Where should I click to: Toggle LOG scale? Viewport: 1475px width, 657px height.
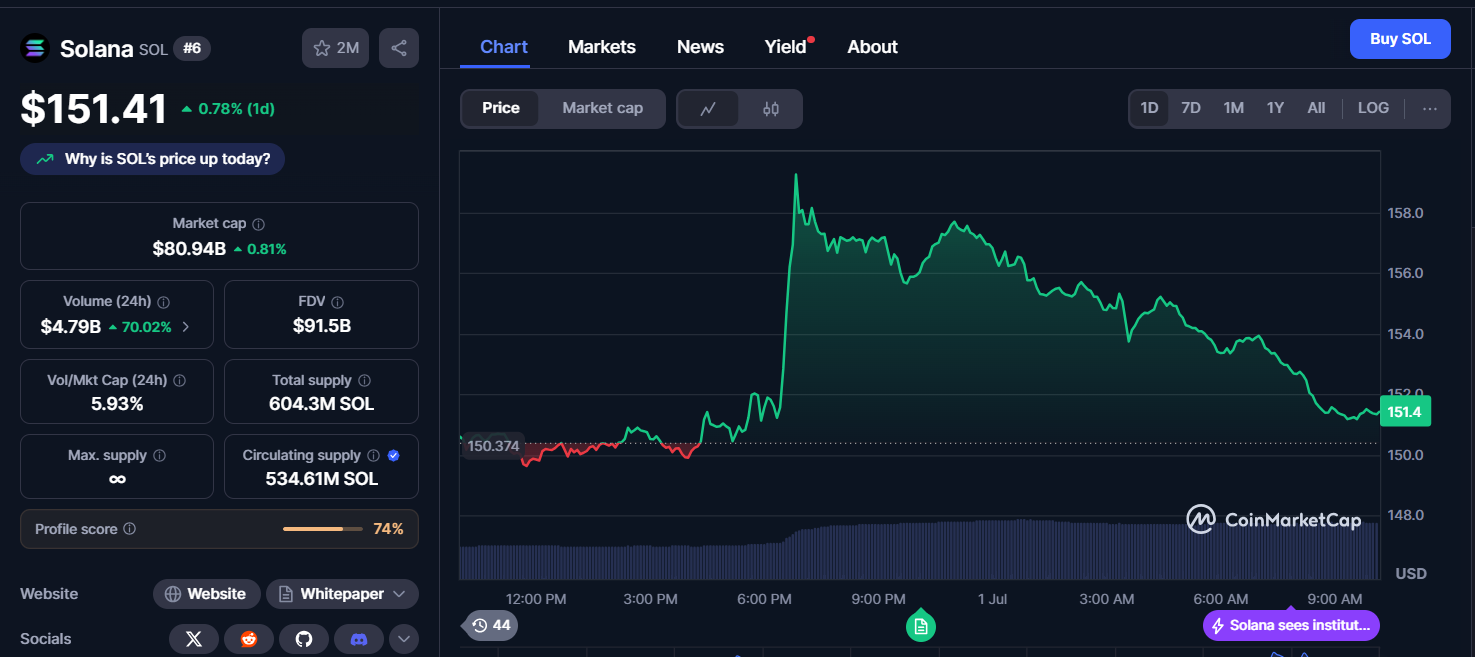(1373, 108)
